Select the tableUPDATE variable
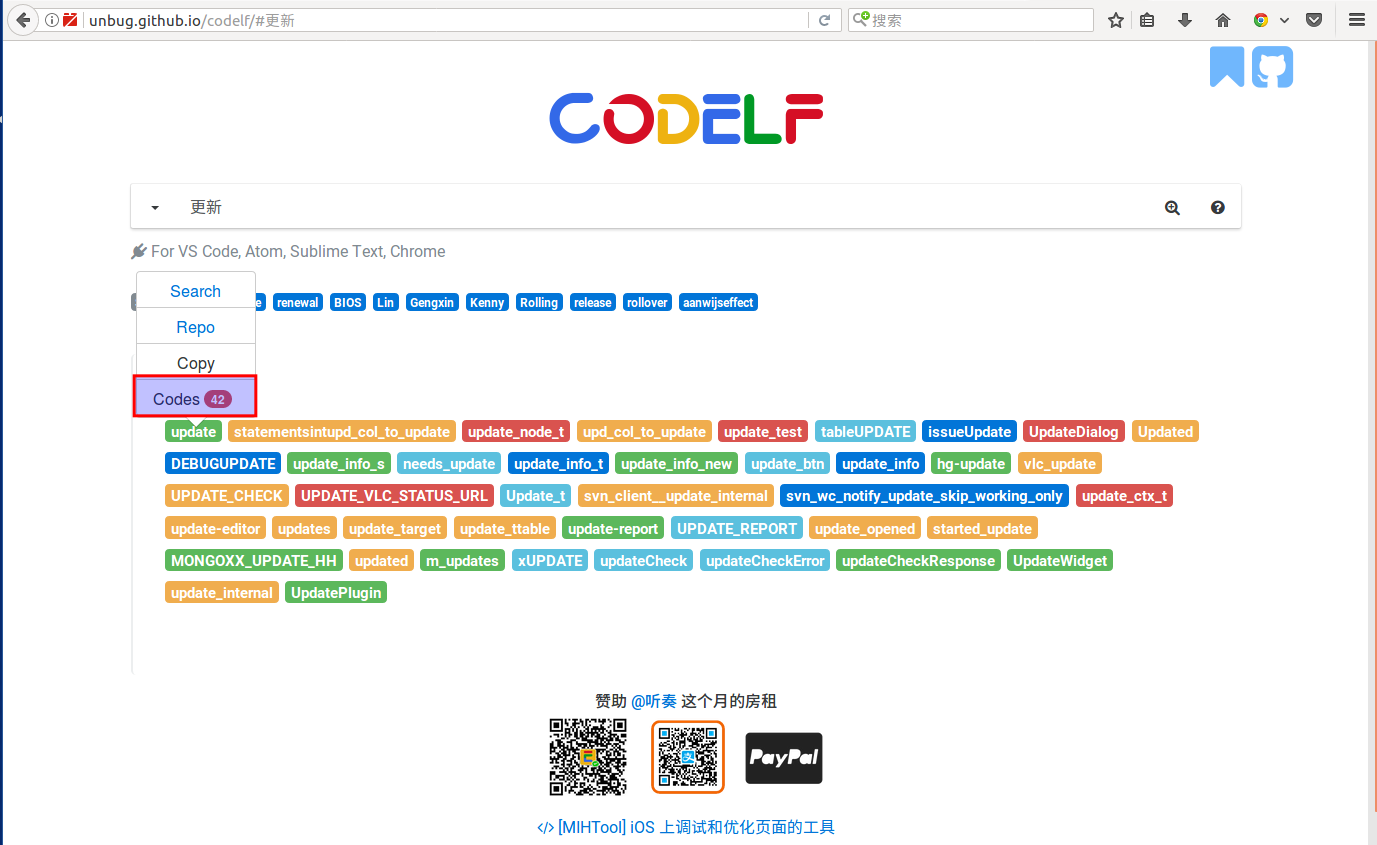1377x845 pixels. [x=866, y=432]
